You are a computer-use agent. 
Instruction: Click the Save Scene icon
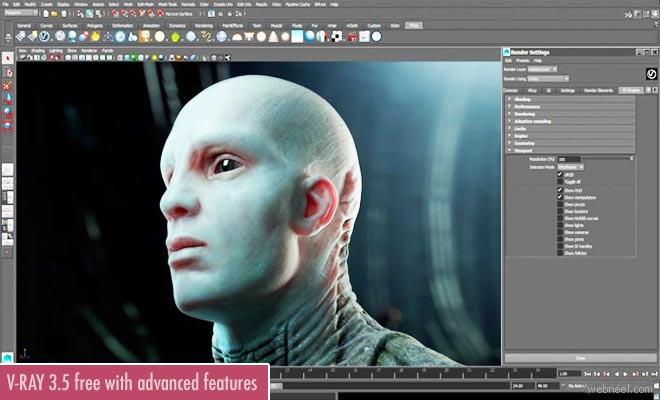click(64, 13)
